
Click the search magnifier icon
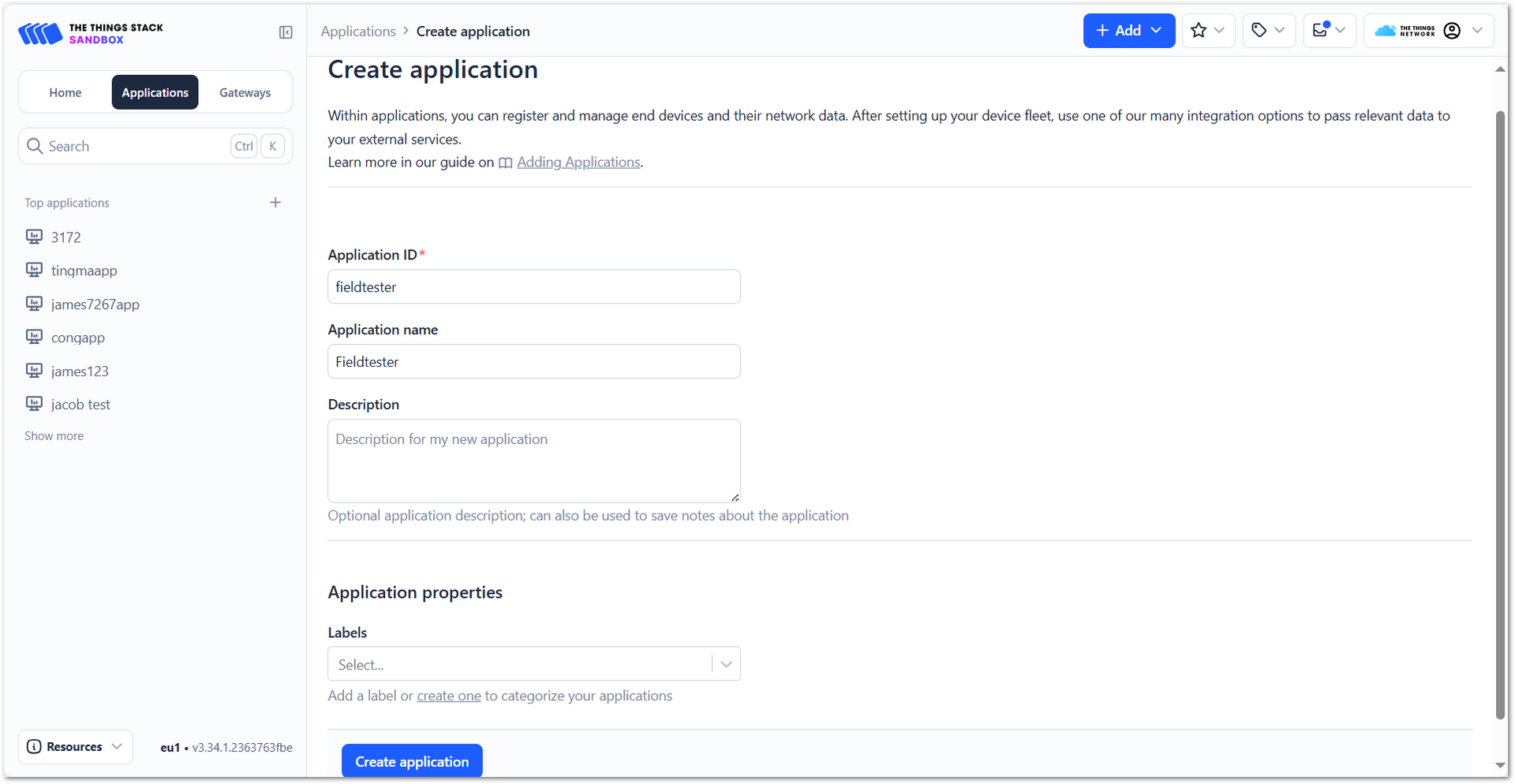pos(35,145)
